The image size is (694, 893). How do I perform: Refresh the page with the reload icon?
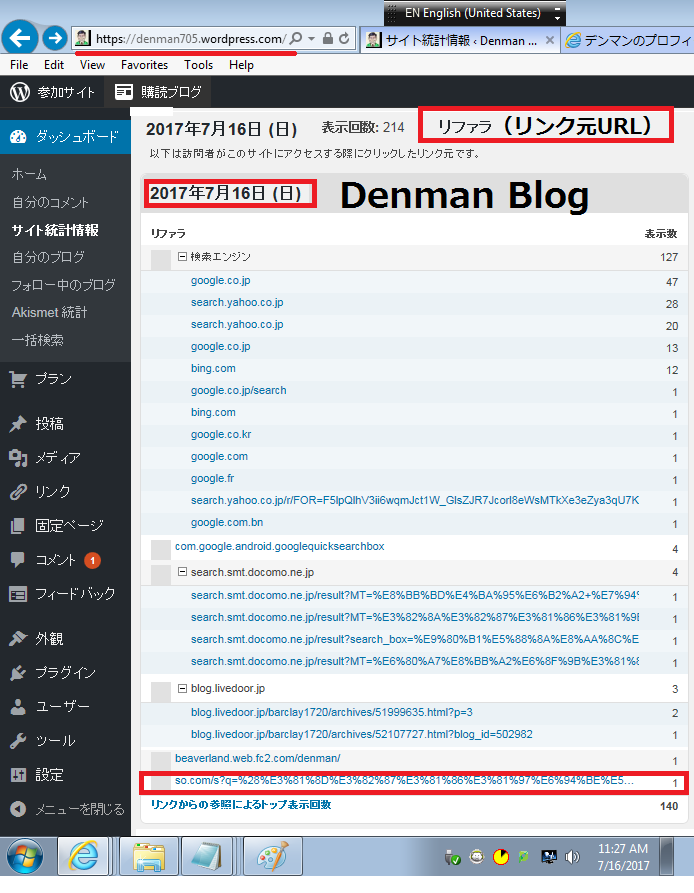point(344,39)
